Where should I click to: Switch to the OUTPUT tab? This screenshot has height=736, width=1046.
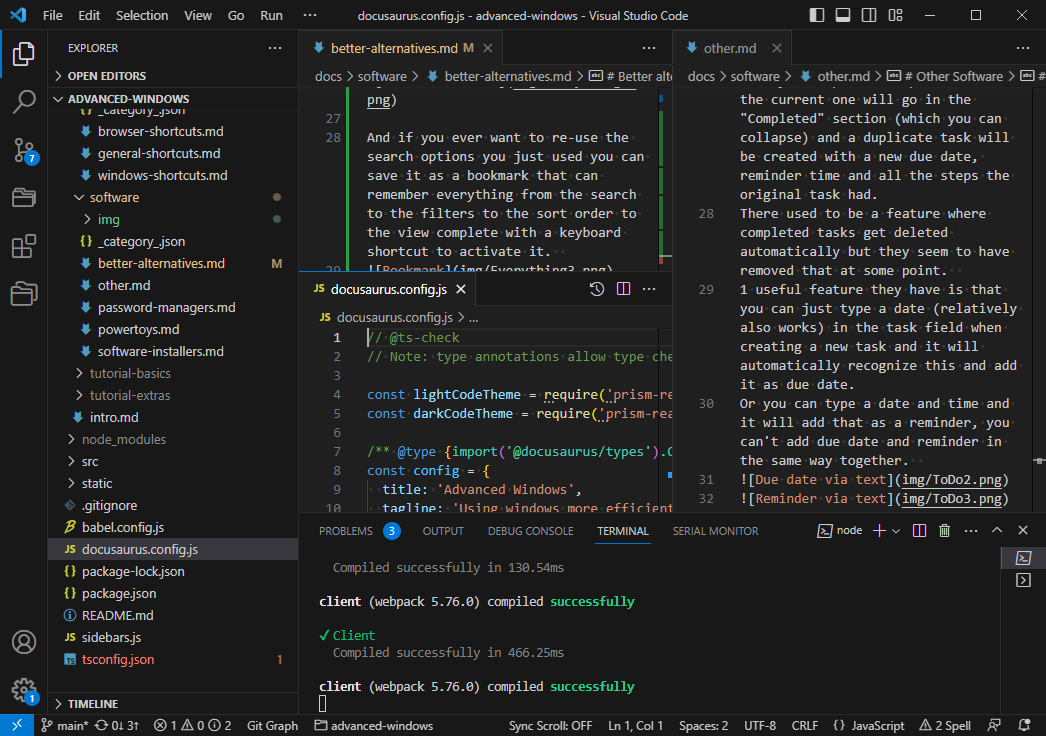(442, 531)
